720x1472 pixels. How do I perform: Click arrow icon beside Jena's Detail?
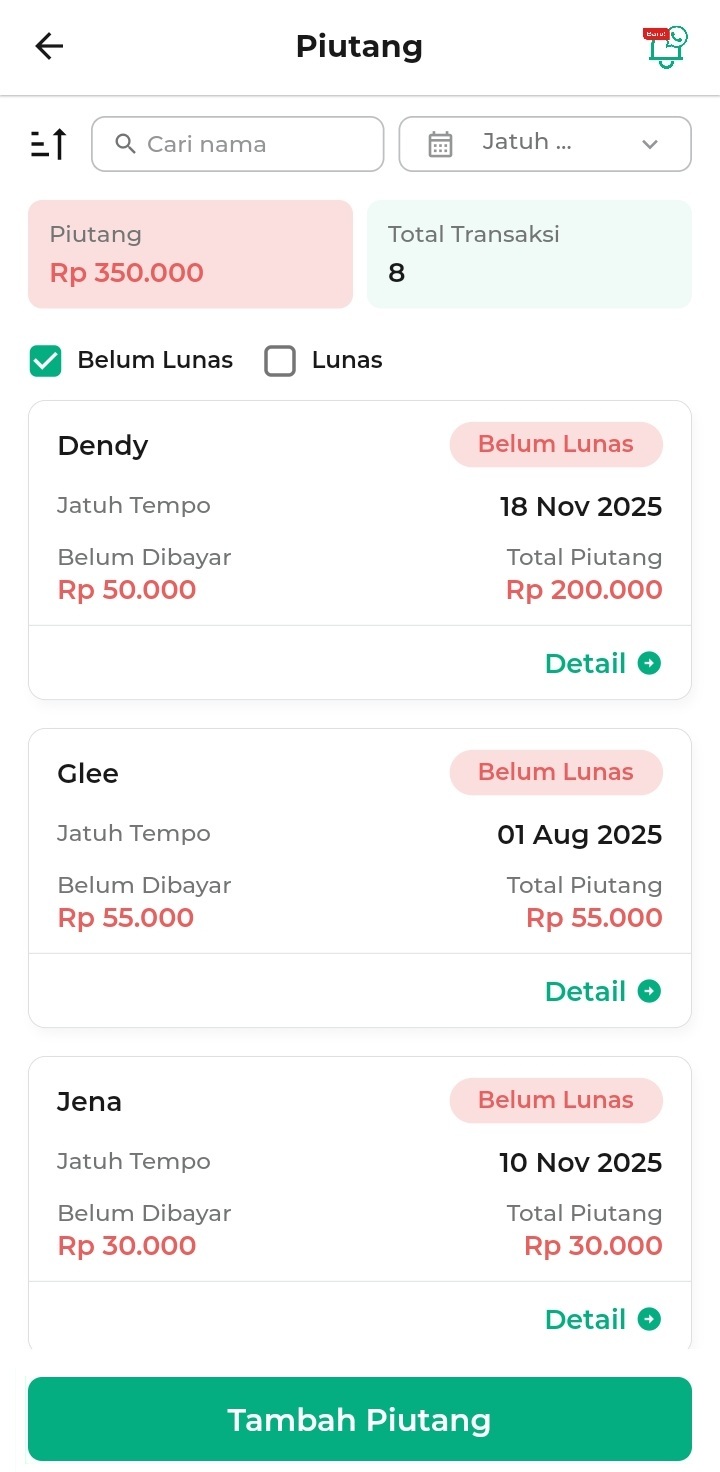click(650, 1319)
